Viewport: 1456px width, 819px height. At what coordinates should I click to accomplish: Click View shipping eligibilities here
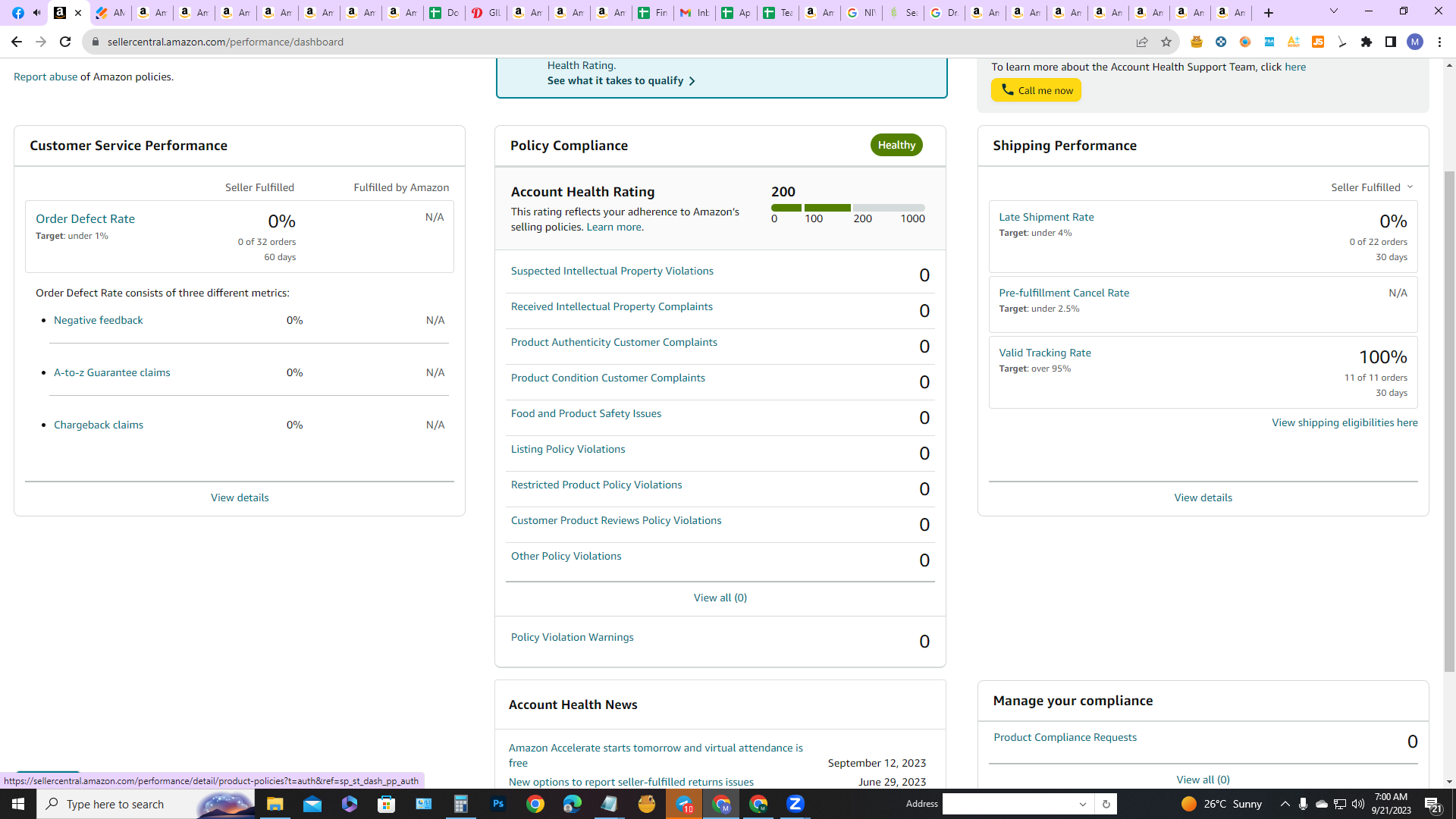tap(1345, 422)
